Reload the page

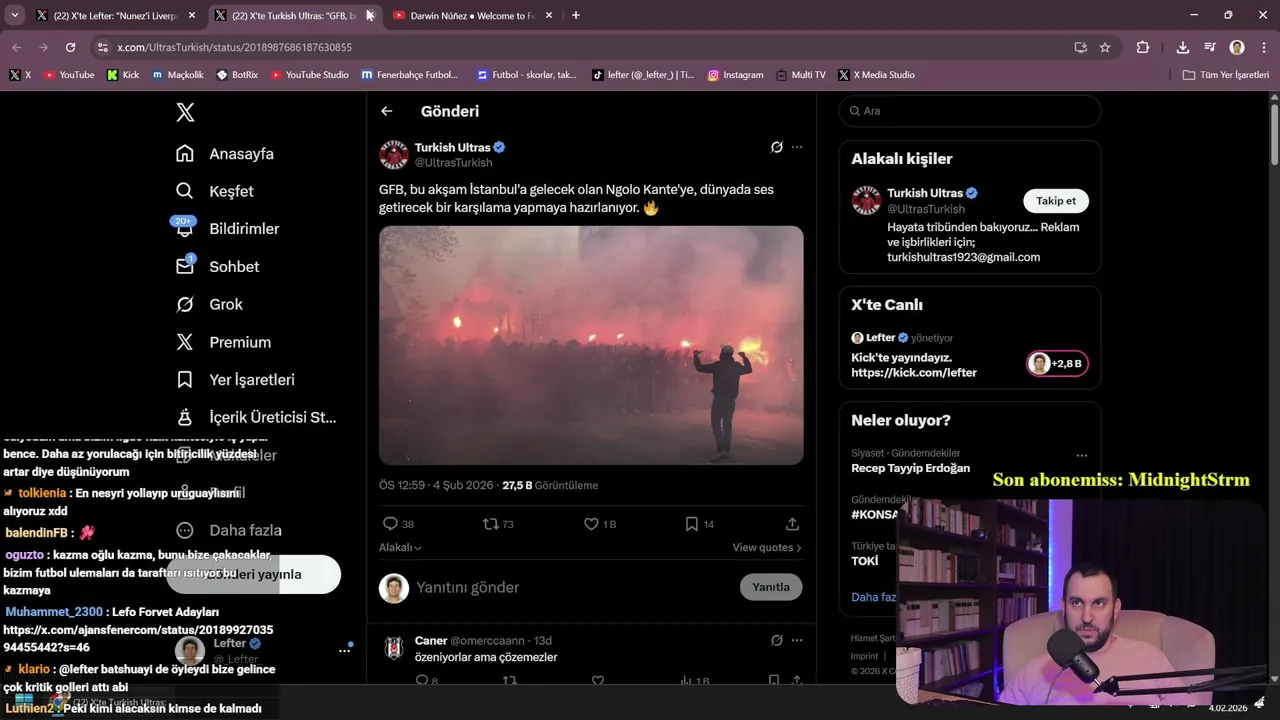coord(70,47)
